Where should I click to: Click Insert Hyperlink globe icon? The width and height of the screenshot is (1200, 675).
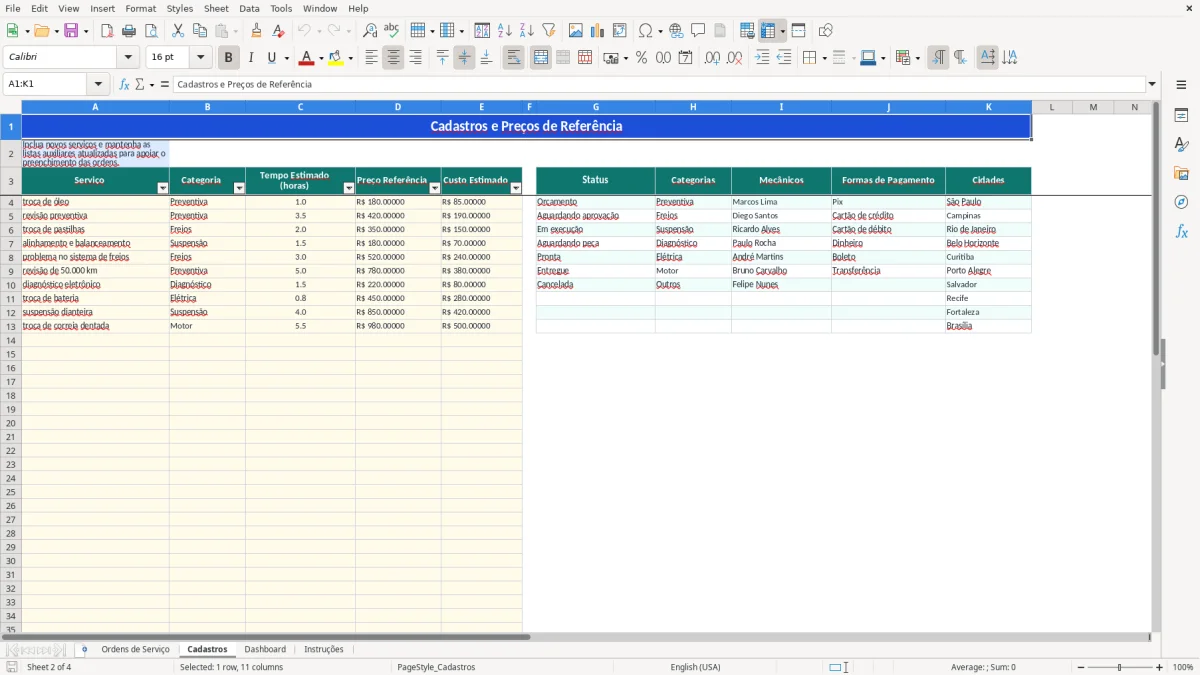(677, 31)
